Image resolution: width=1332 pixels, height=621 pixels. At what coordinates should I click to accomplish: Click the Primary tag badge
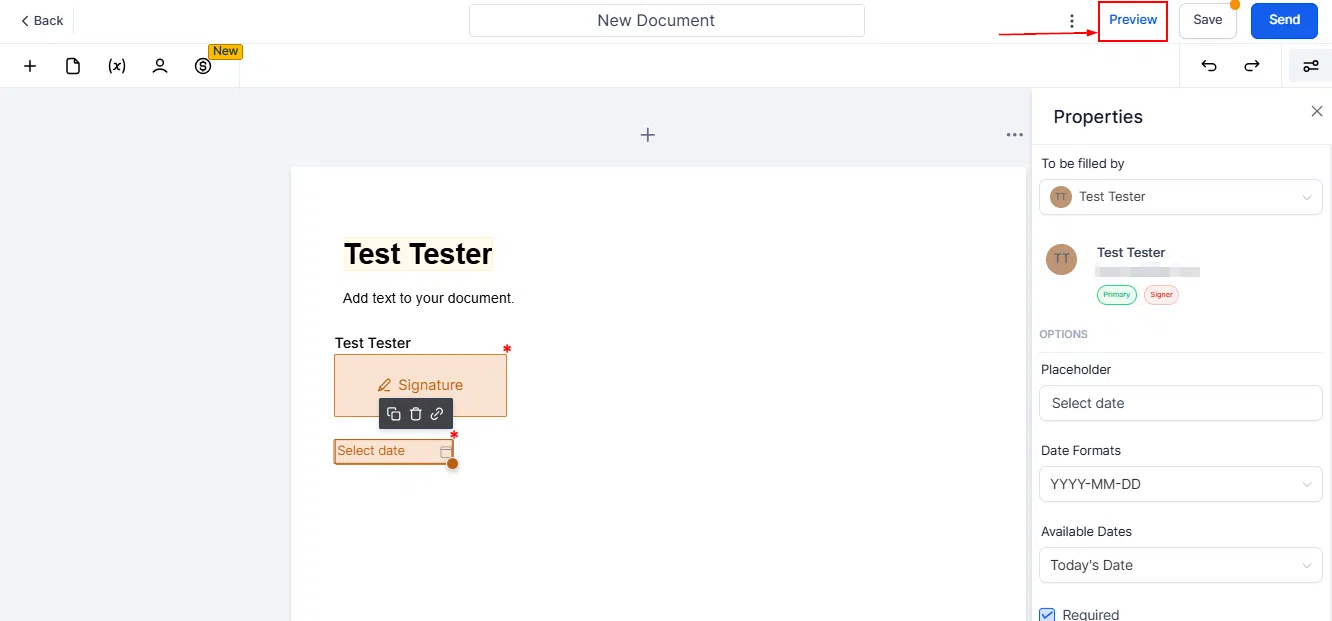pyautogui.click(x=1117, y=295)
